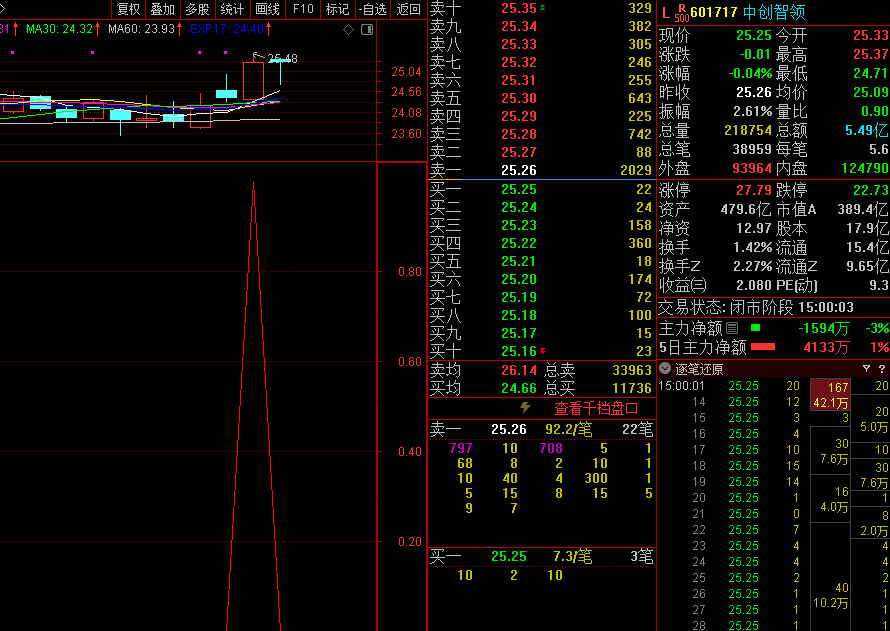The height and width of the screenshot is (631, 890).
Task: Click the green up arrow beside 卖十
Action: 543,8
